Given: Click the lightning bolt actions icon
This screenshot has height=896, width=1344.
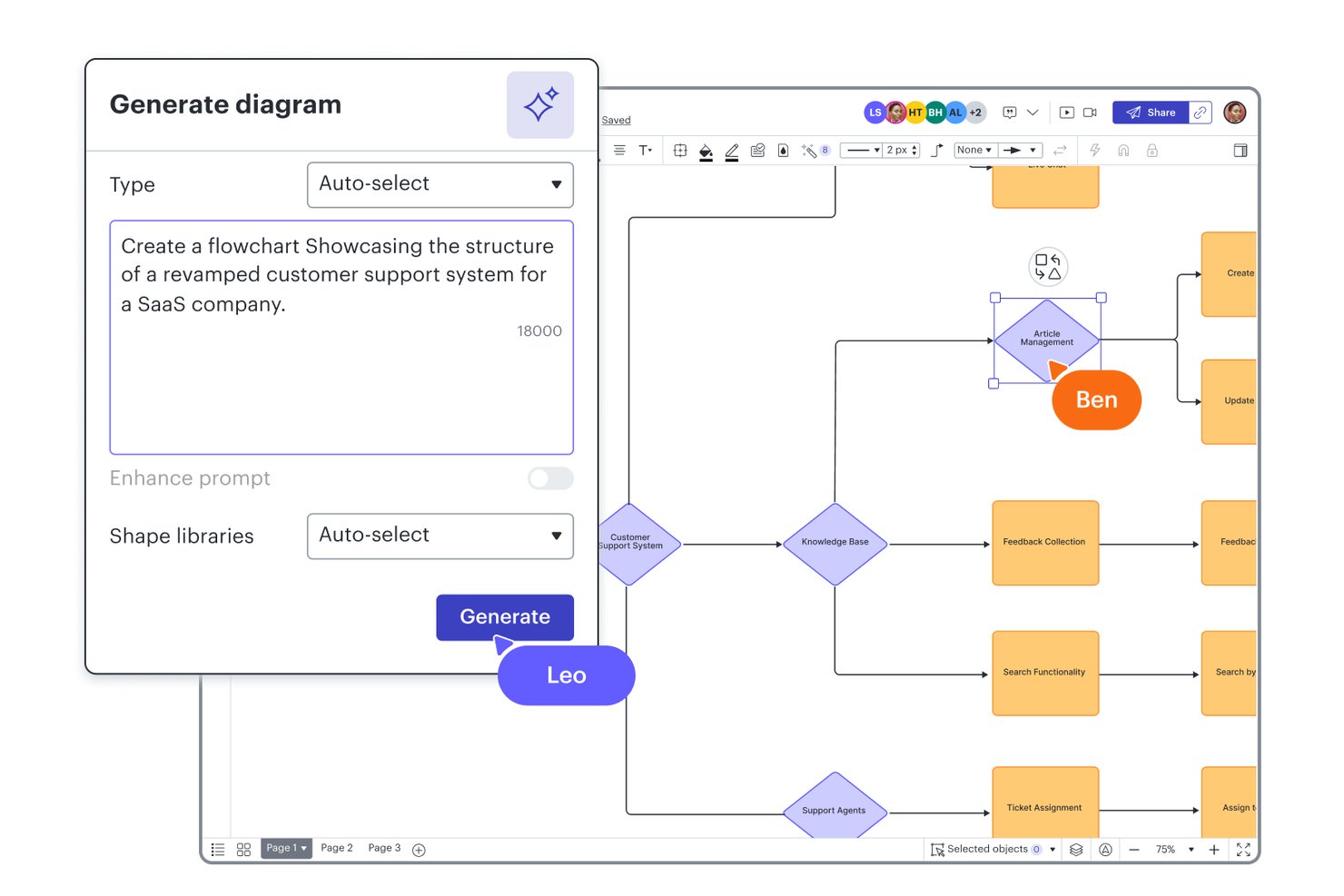Looking at the screenshot, I should (1095, 151).
